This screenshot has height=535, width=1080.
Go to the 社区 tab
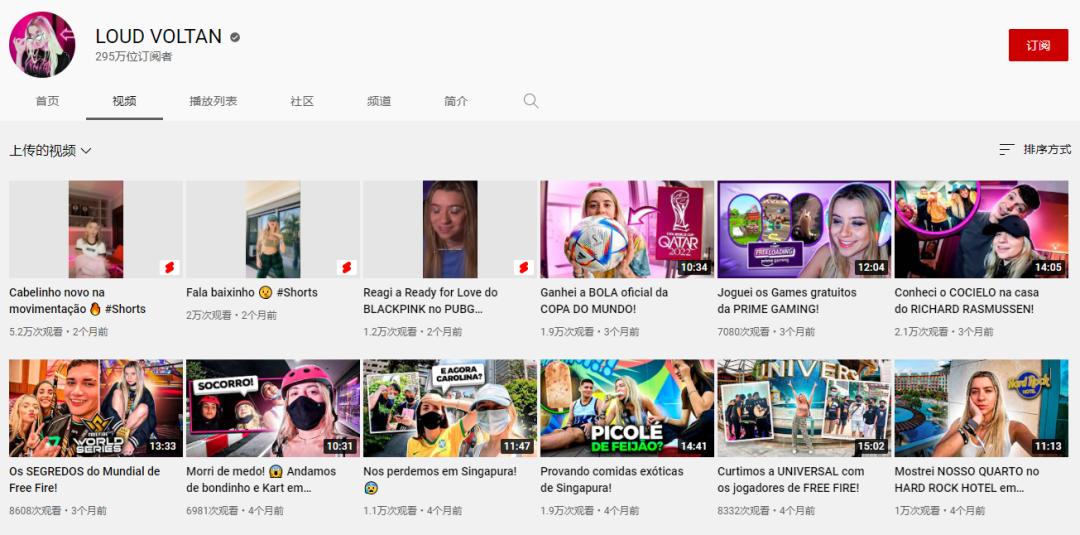(x=302, y=101)
